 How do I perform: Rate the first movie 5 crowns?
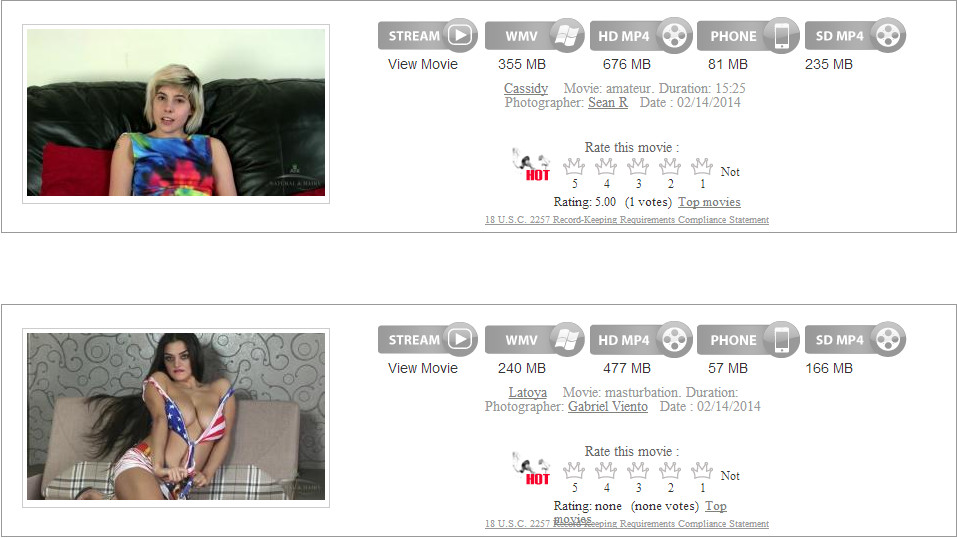[574, 167]
